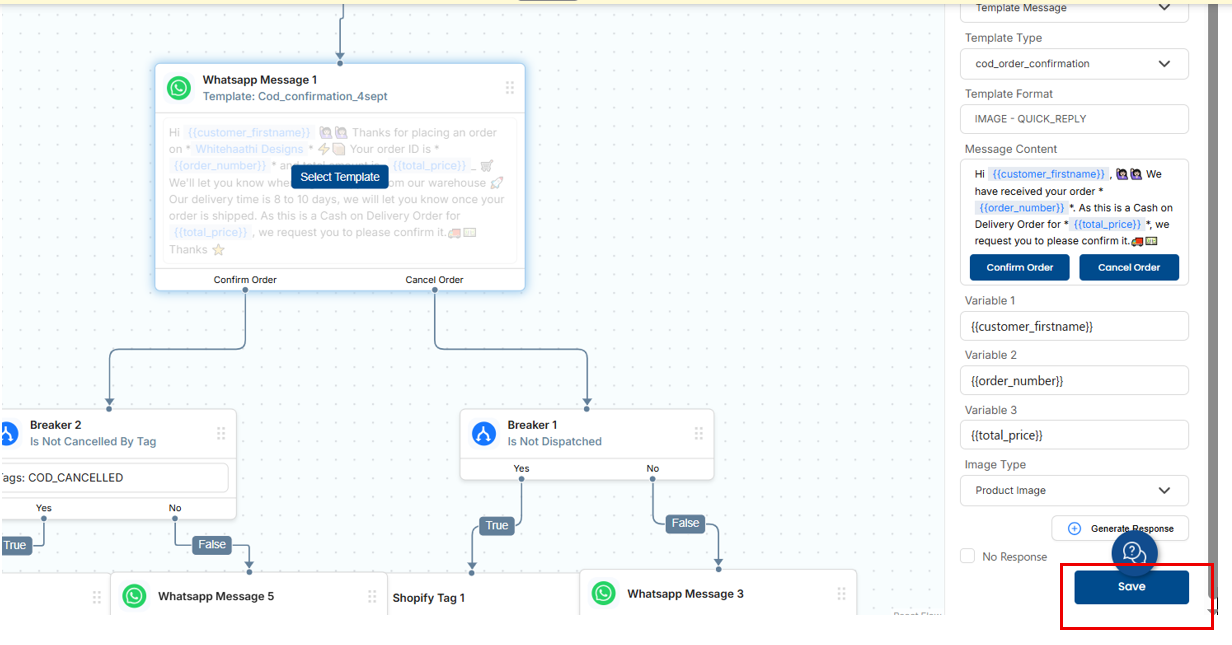
Task: Click the Template: Cod_confirmation_4sept subtitle
Action: [295, 96]
